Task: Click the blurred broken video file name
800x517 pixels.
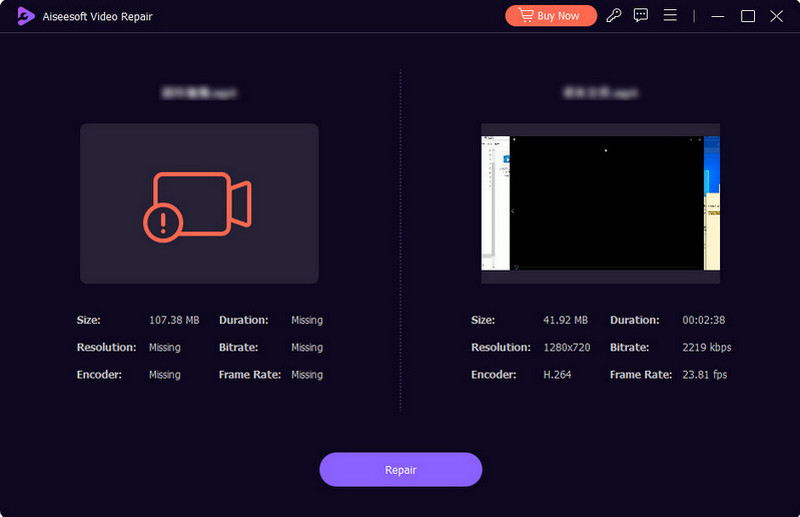Action: (199, 93)
